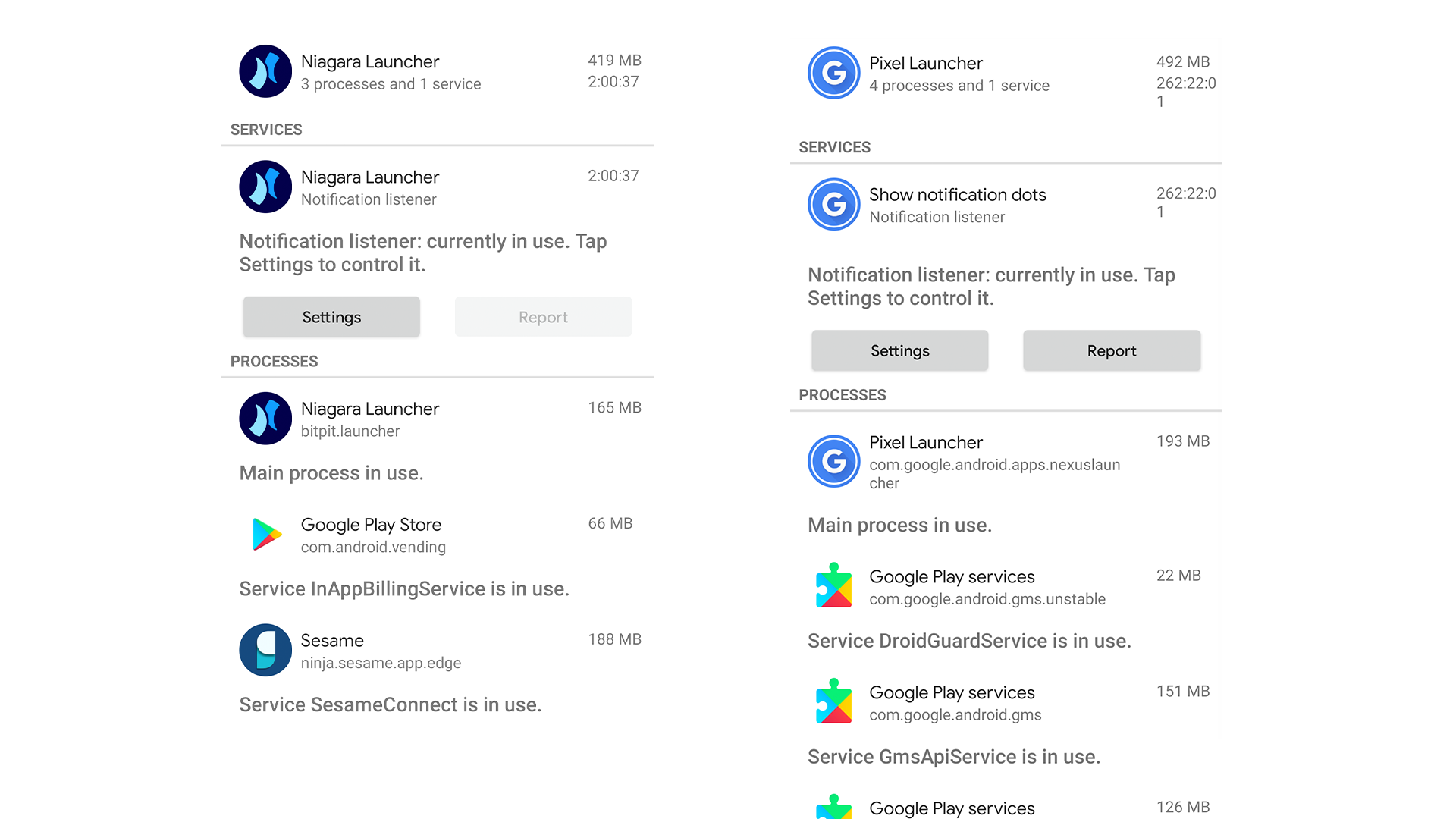Image resolution: width=1456 pixels, height=819 pixels.
Task: Tap the Report button under Niagara Launcher
Action: 543,317
